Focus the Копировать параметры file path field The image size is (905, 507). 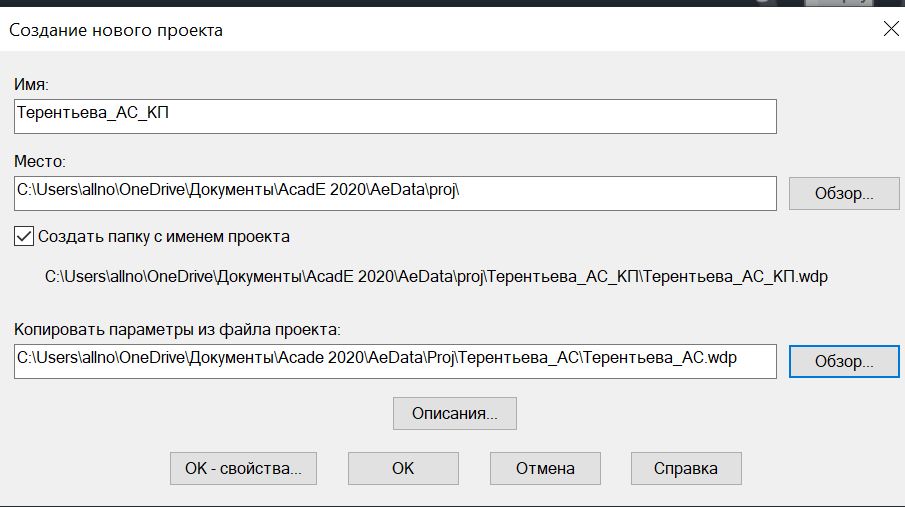coord(395,361)
